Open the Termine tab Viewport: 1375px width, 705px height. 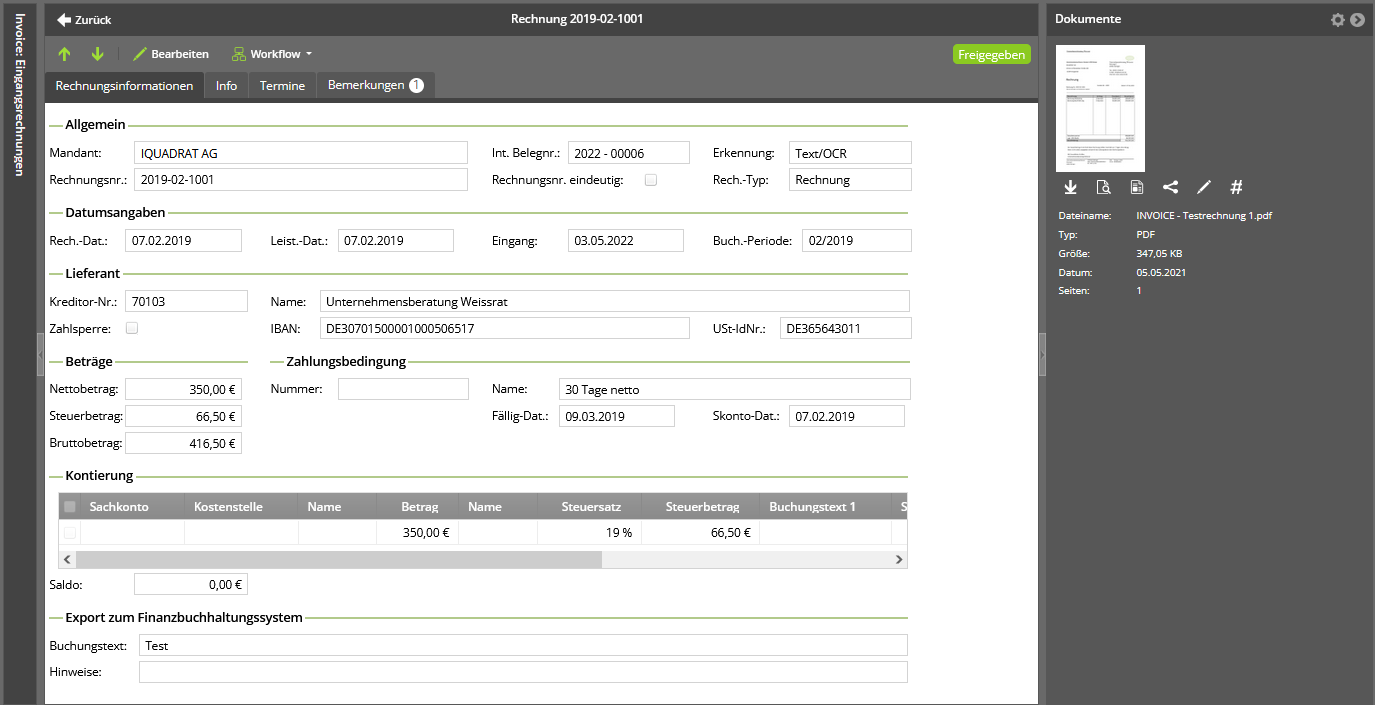282,86
